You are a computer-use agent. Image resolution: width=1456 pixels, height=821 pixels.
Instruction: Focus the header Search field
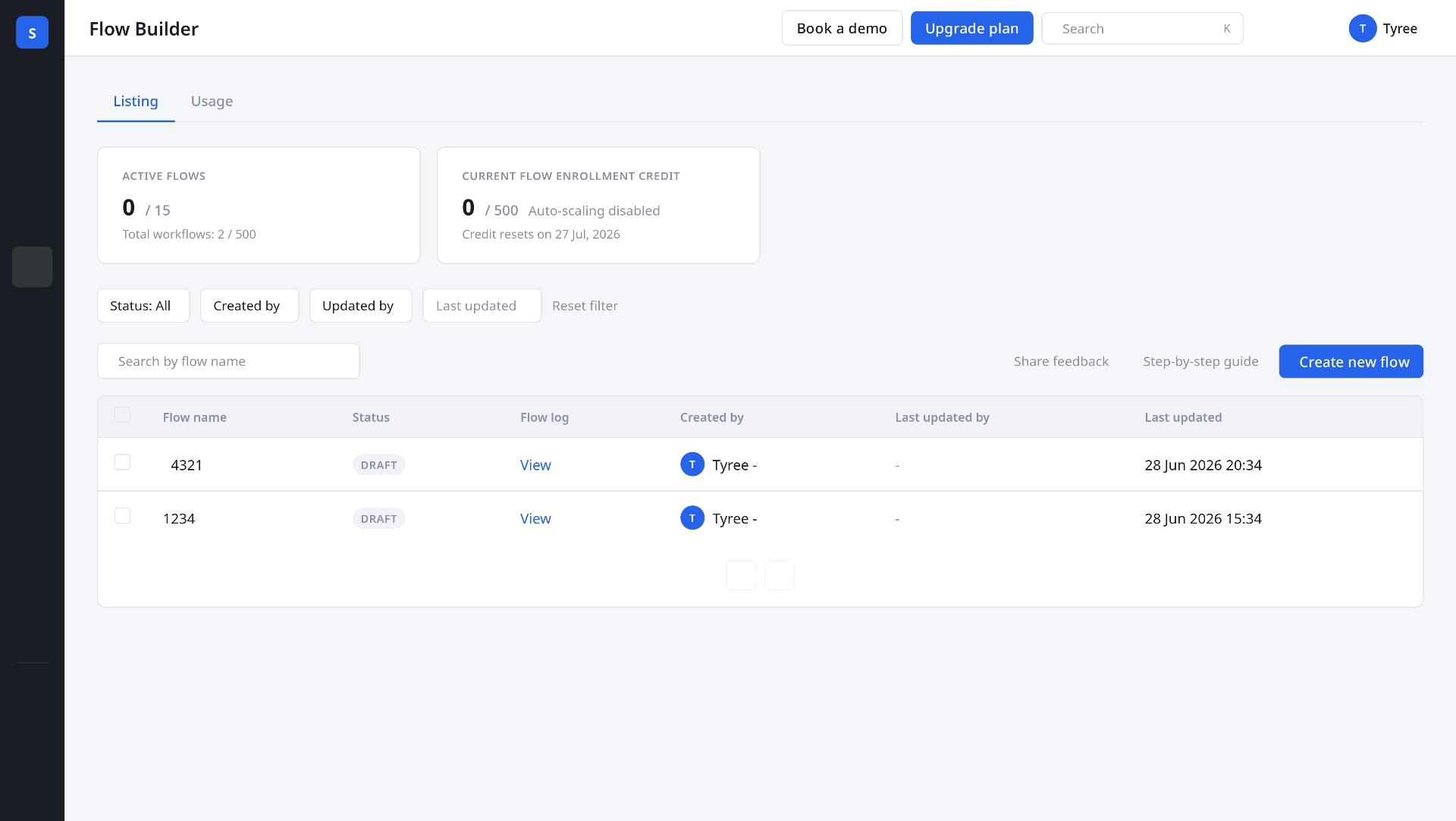[x=1142, y=29]
